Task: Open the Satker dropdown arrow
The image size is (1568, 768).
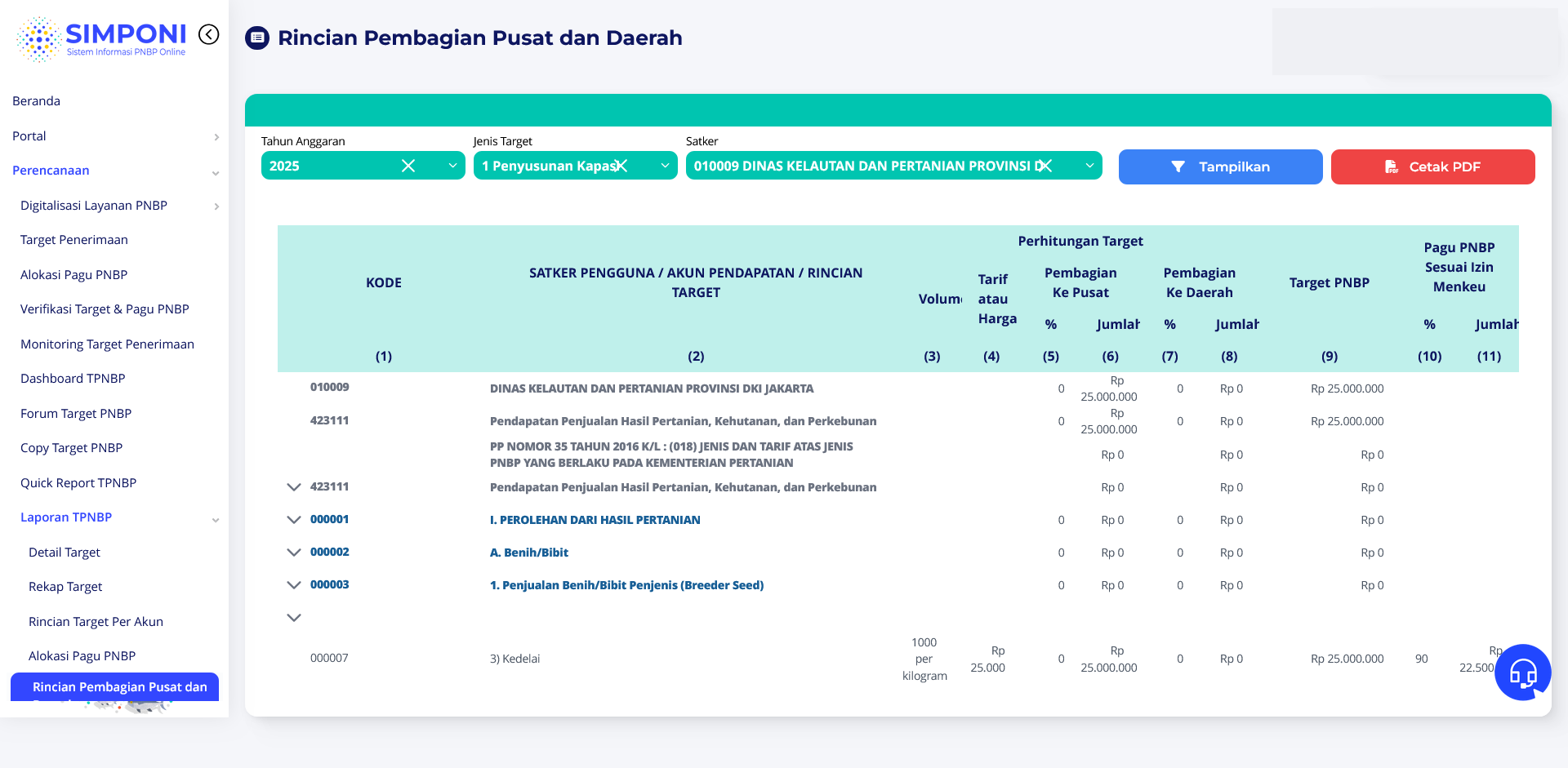Action: [1089, 166]
